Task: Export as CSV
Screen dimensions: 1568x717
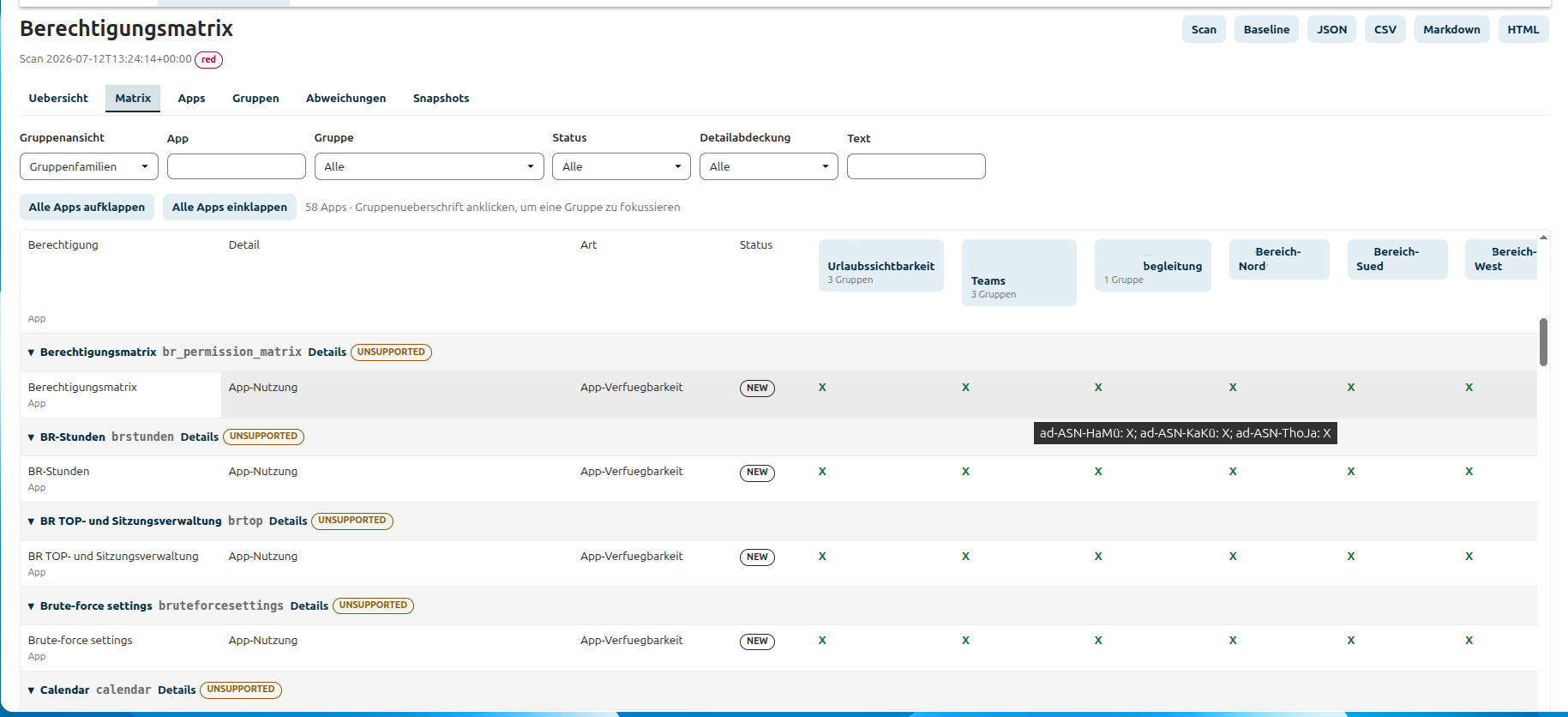Action: 1385,29
